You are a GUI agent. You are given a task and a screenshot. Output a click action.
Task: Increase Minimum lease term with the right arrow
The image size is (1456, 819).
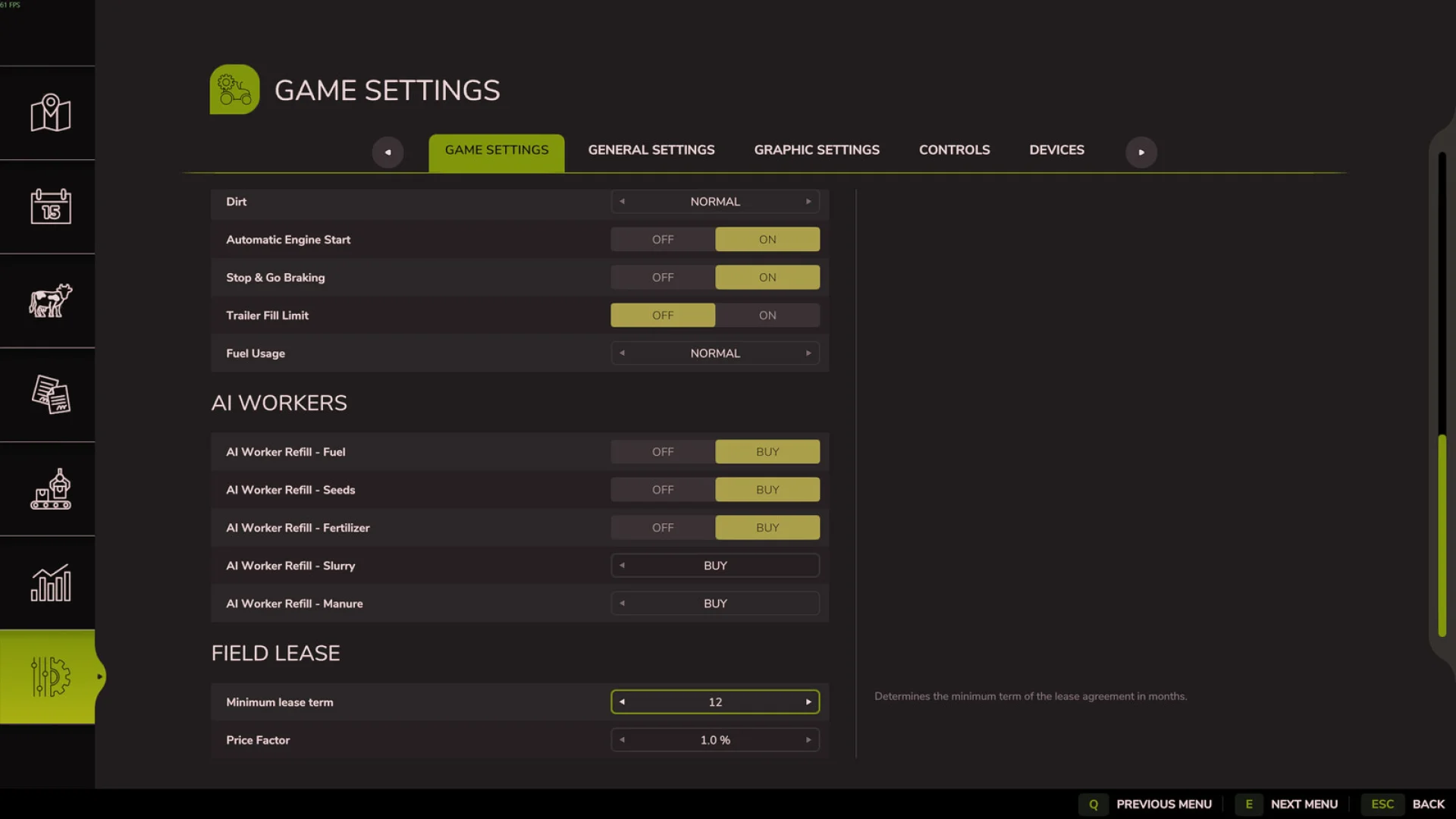click(808, 701)
